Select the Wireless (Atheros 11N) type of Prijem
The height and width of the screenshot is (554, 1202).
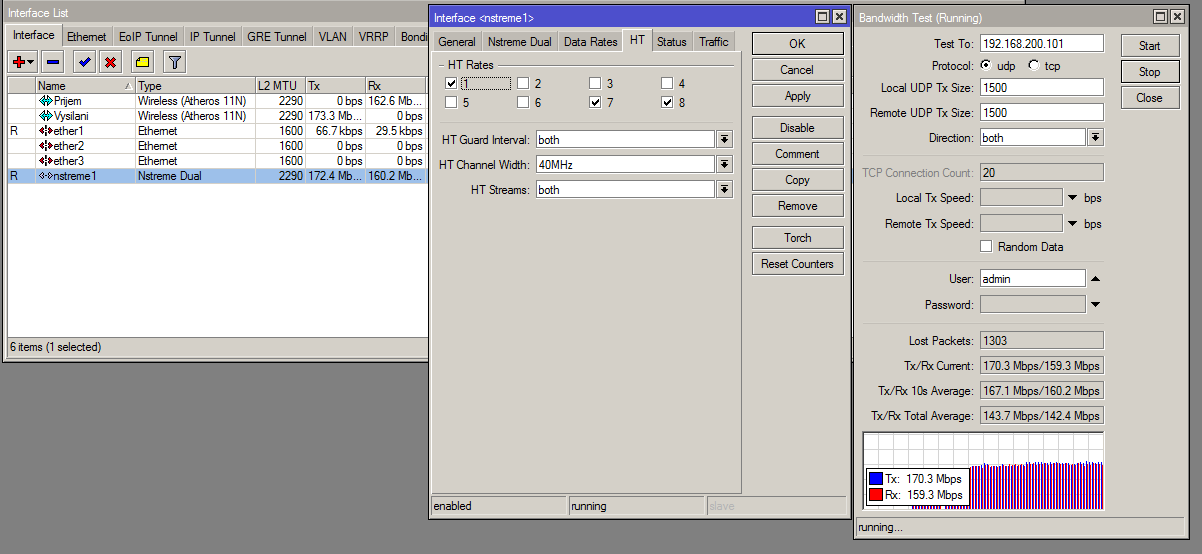click(191, 101)
